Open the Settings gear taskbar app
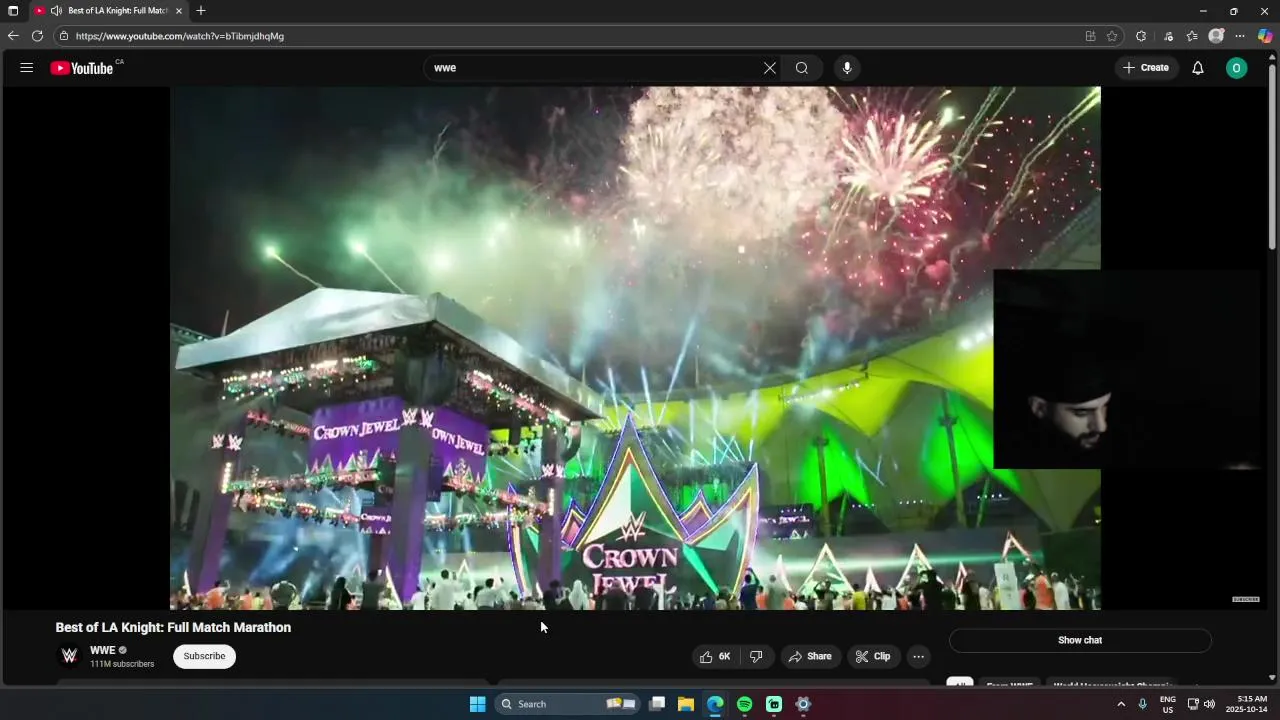1280x720 pixels. pos(803,704)
